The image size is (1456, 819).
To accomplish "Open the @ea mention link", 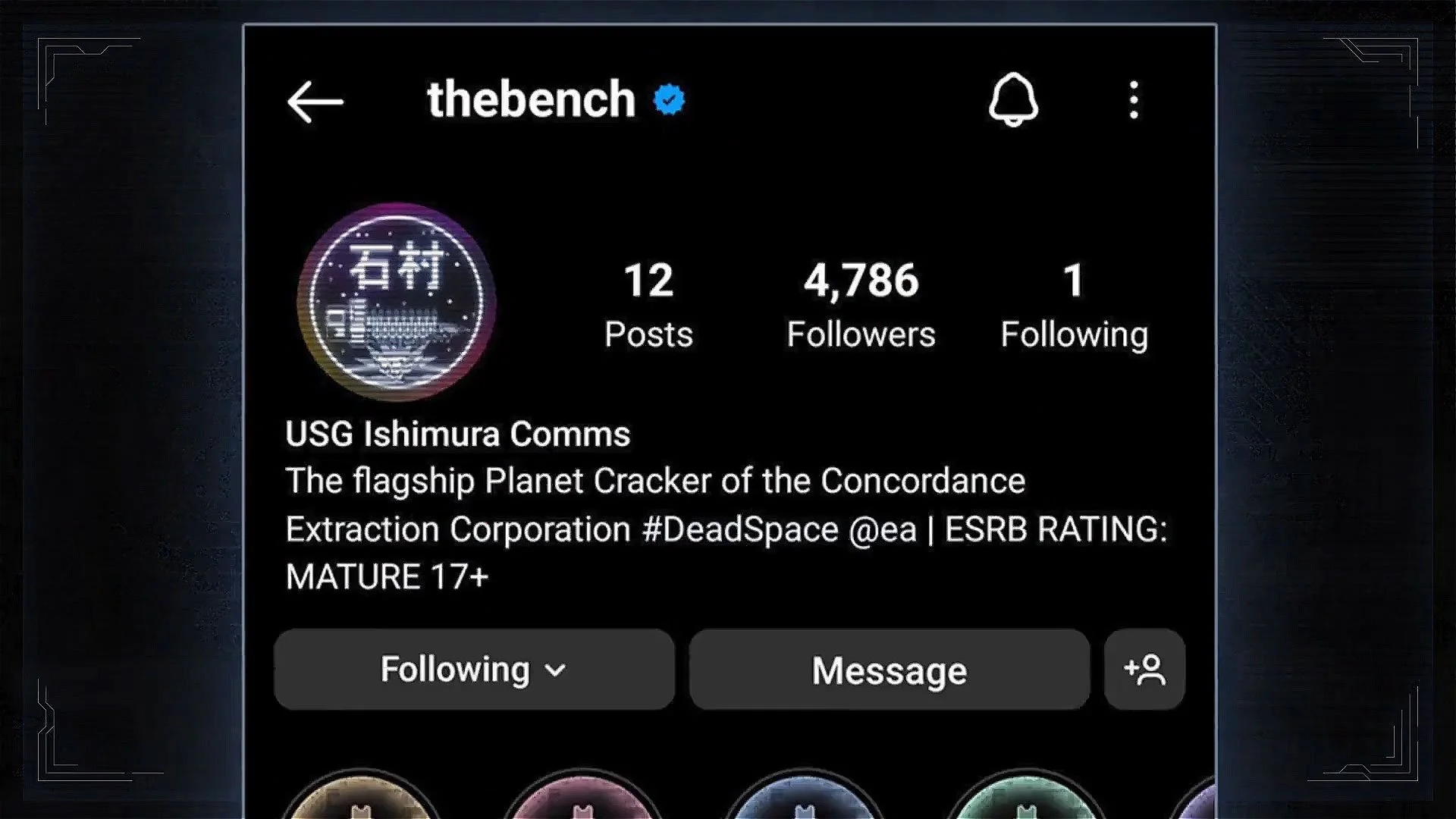I will [883, 529].
